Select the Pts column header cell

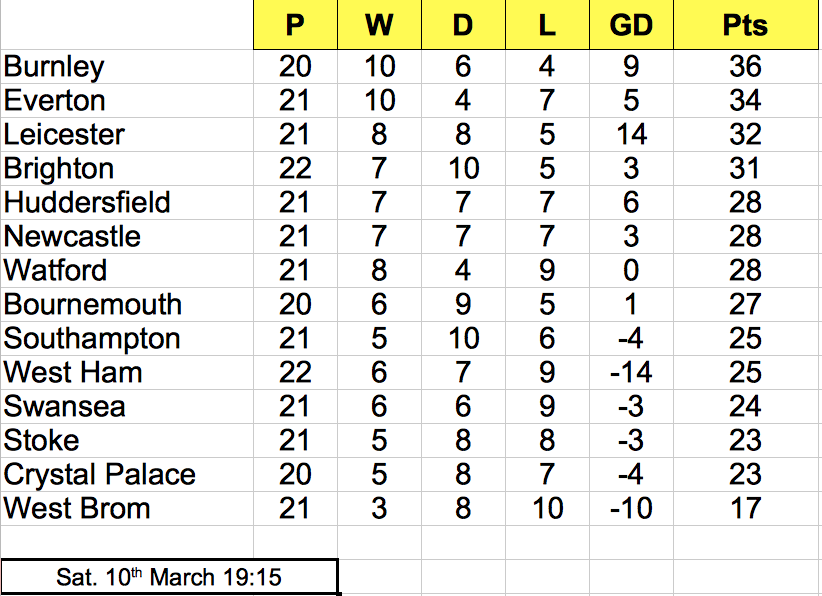[745, 25]
